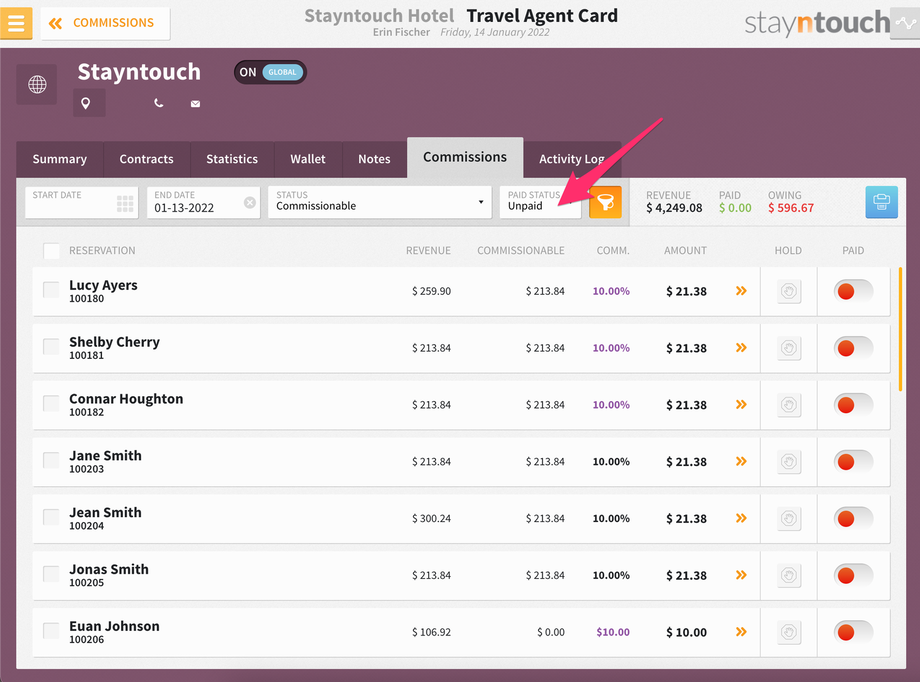Click the email envelope icon
The image size is (920, 682).
[x=195, y=104]
